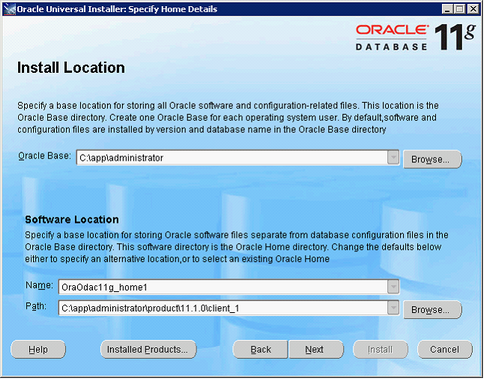484x379 pixels.
Task: Click the Oracle Database 11g logo
Action: click(x=415, y=37)
